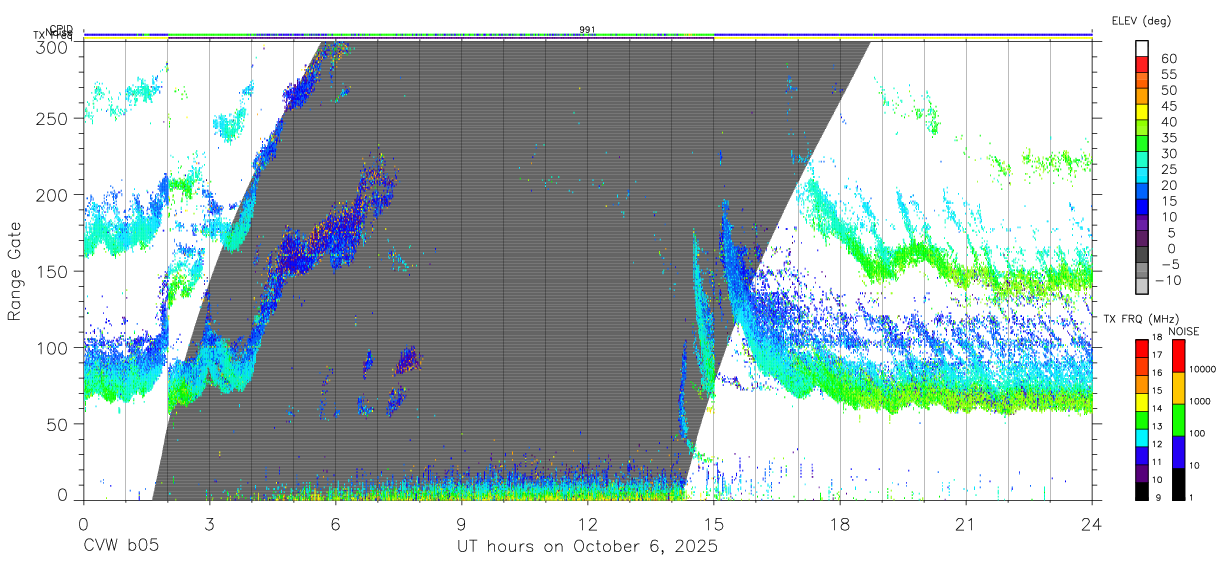Click the '18' UT hour x-axis label
Screen dimensions: 1228x567
(x=840, y=523)
